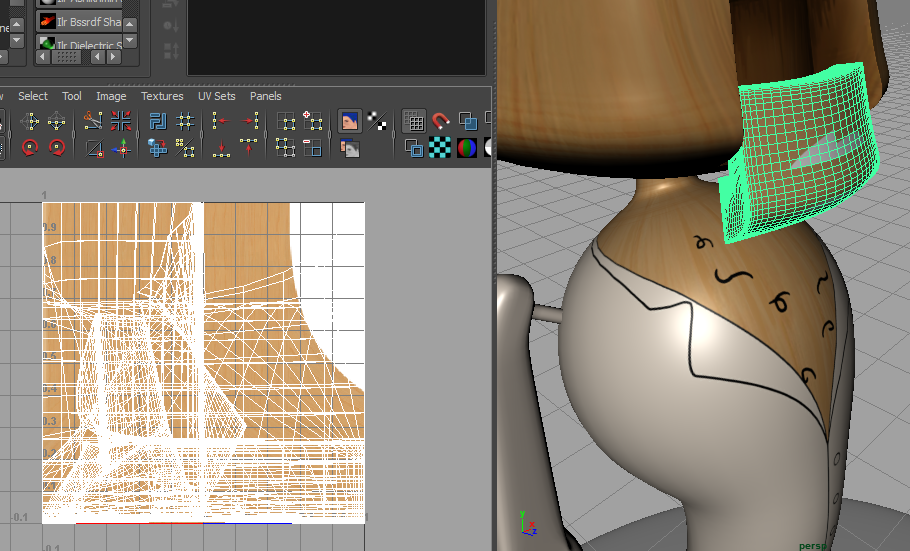
Task: Open the Textures menu
Action: 162,96
